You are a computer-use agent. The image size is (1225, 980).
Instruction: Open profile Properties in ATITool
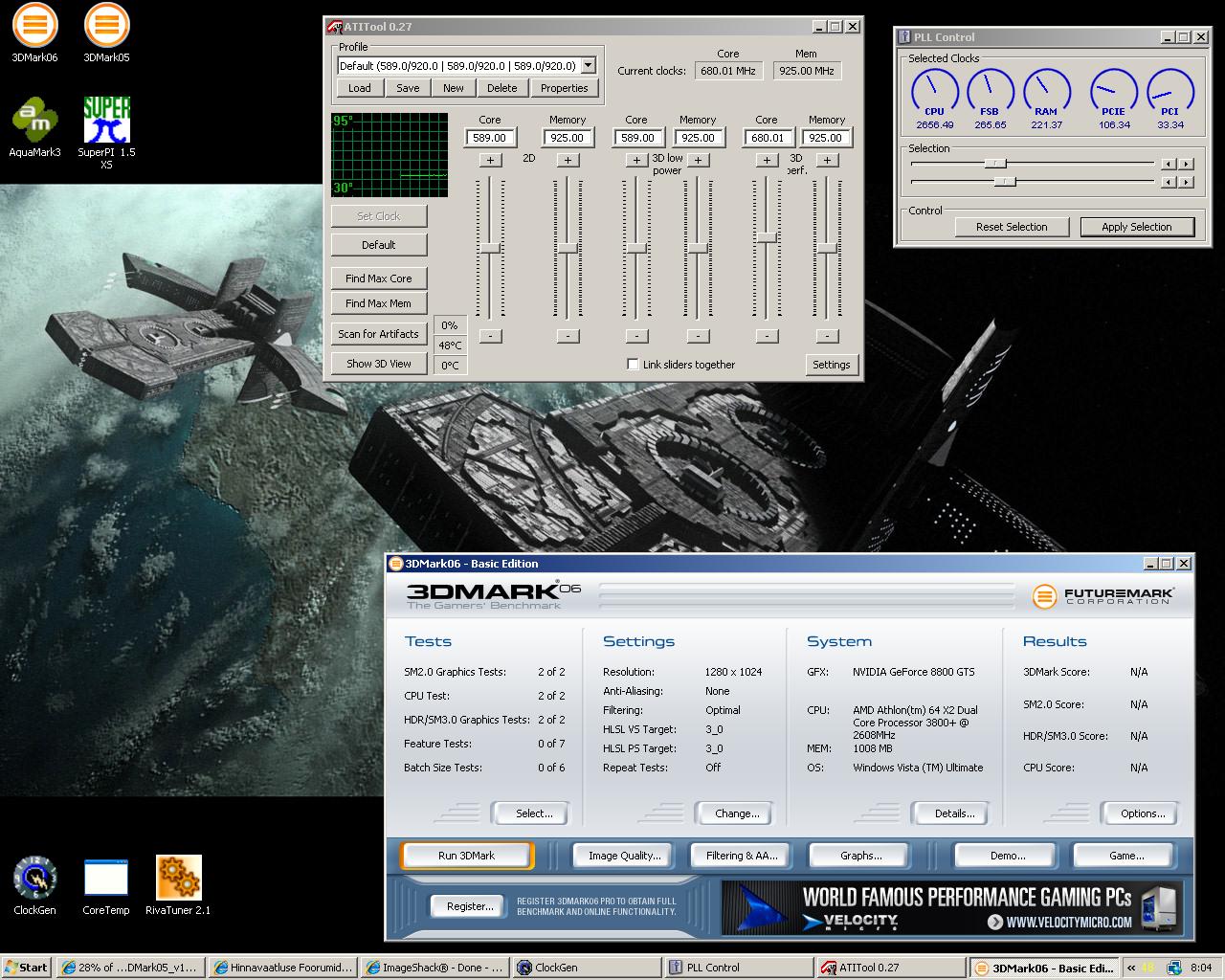tap(564, 88)
